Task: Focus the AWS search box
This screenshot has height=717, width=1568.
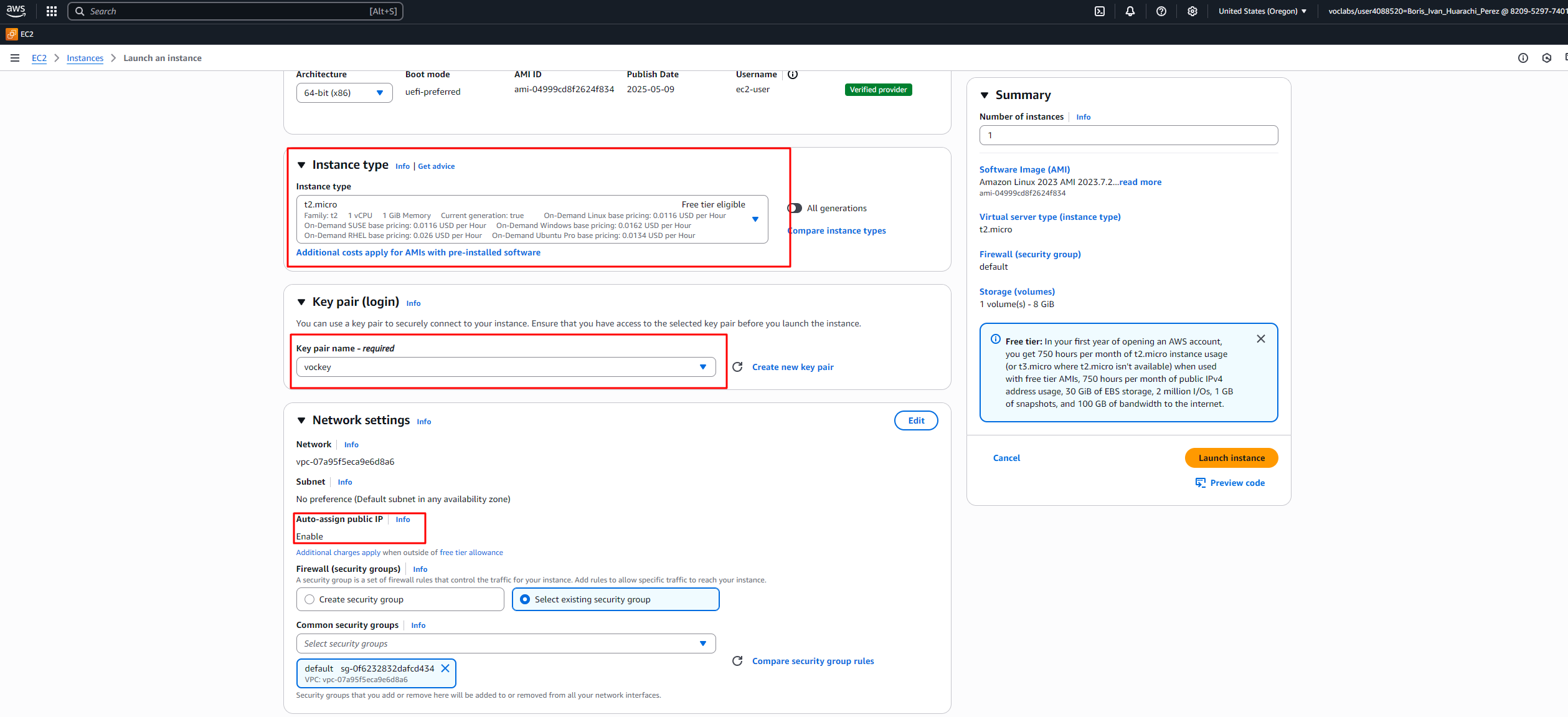Action: pyautogui.click(x=235, y=11)
